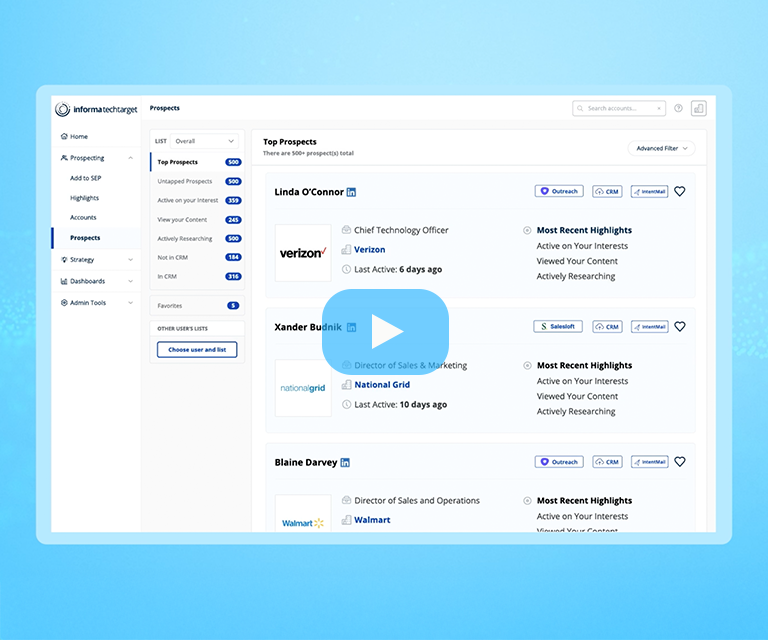Screen dimensions: 768x640
Task: Play the product demo video
Action: point(385,332)
